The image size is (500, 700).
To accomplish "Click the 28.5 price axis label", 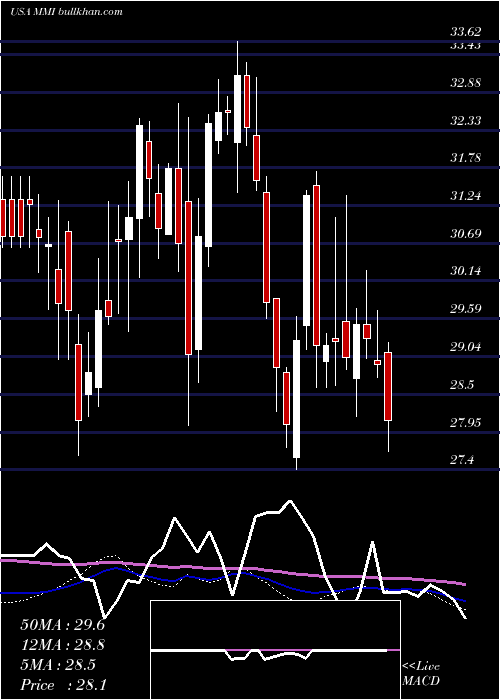I will (x=462, y=384).
